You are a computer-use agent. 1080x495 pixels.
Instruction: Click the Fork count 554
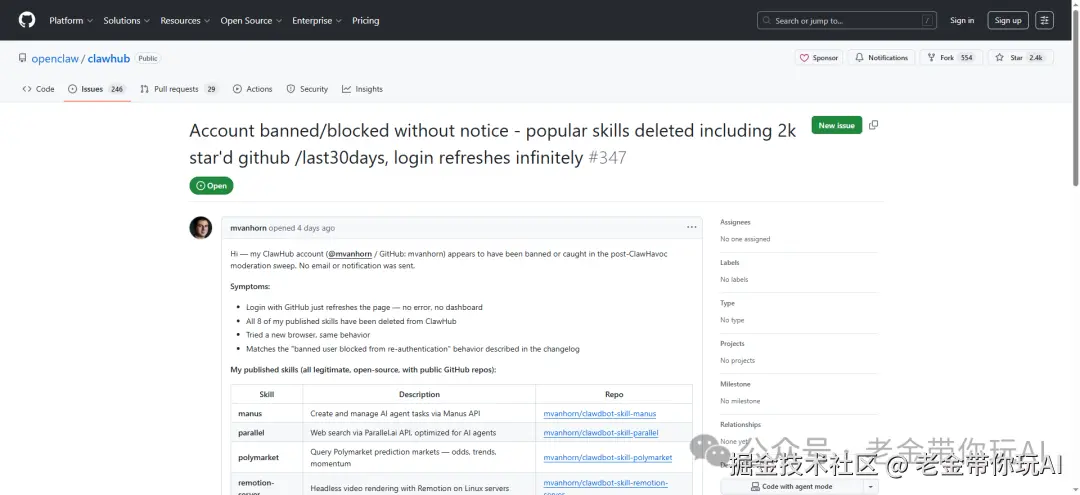click(966, 58)
